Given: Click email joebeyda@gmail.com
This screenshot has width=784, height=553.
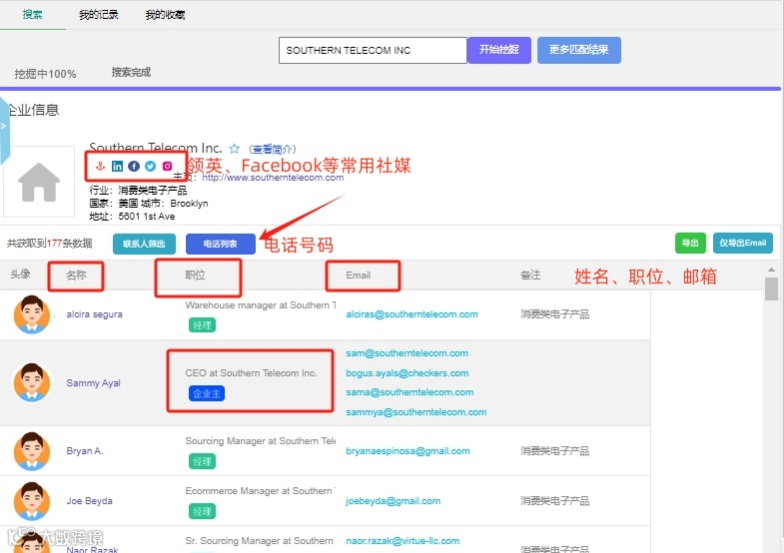Looking at the screenshot, I should point(393,501).
